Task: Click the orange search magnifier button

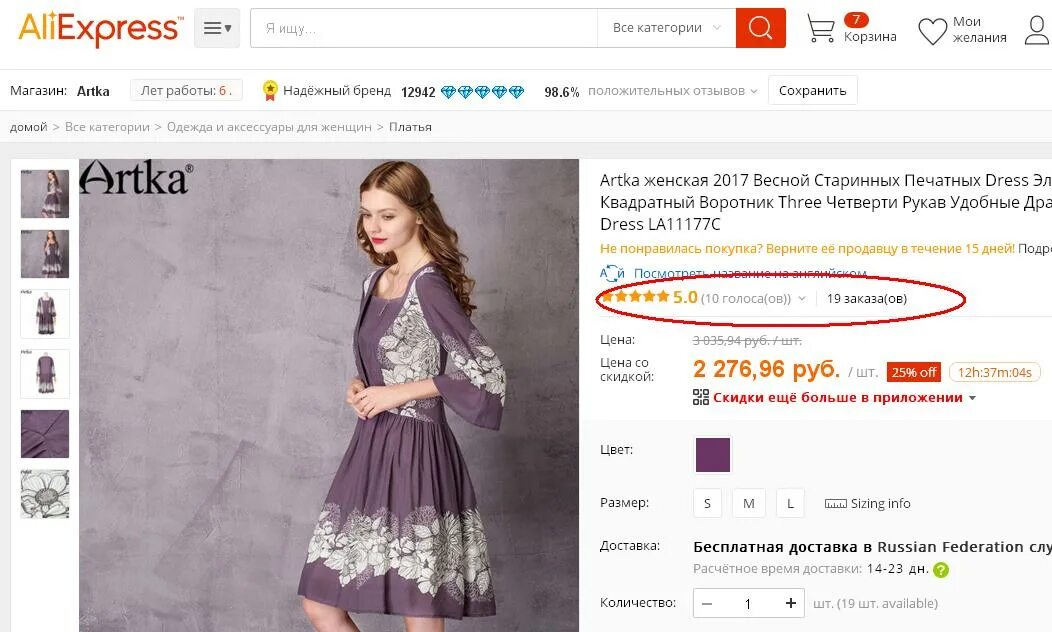Action: coord(760,28)
